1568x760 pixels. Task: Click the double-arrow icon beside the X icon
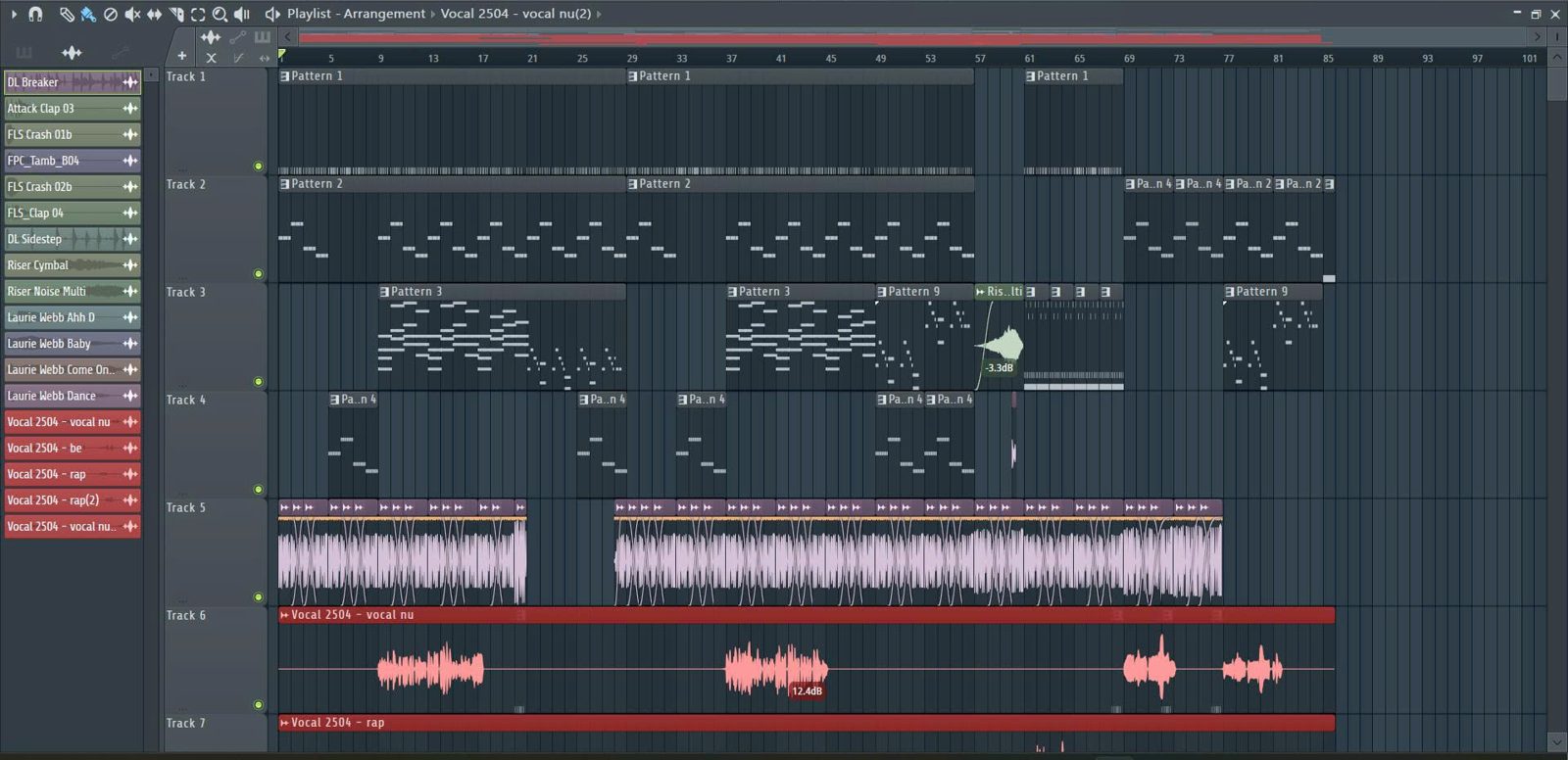(x=264, y=59)
